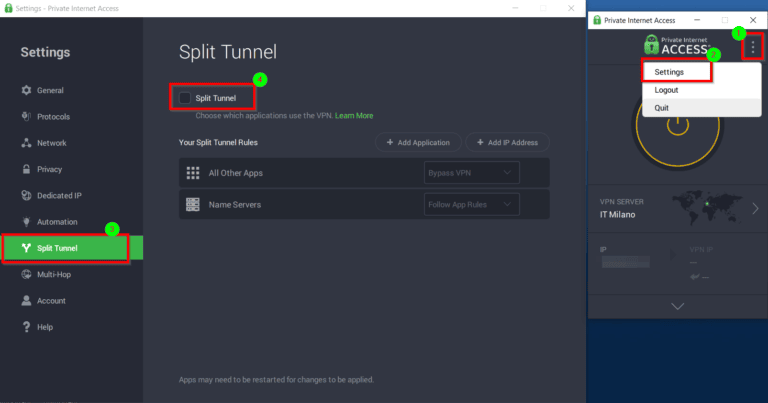
Task: Open the Help tab
Action: click(72, 327)
